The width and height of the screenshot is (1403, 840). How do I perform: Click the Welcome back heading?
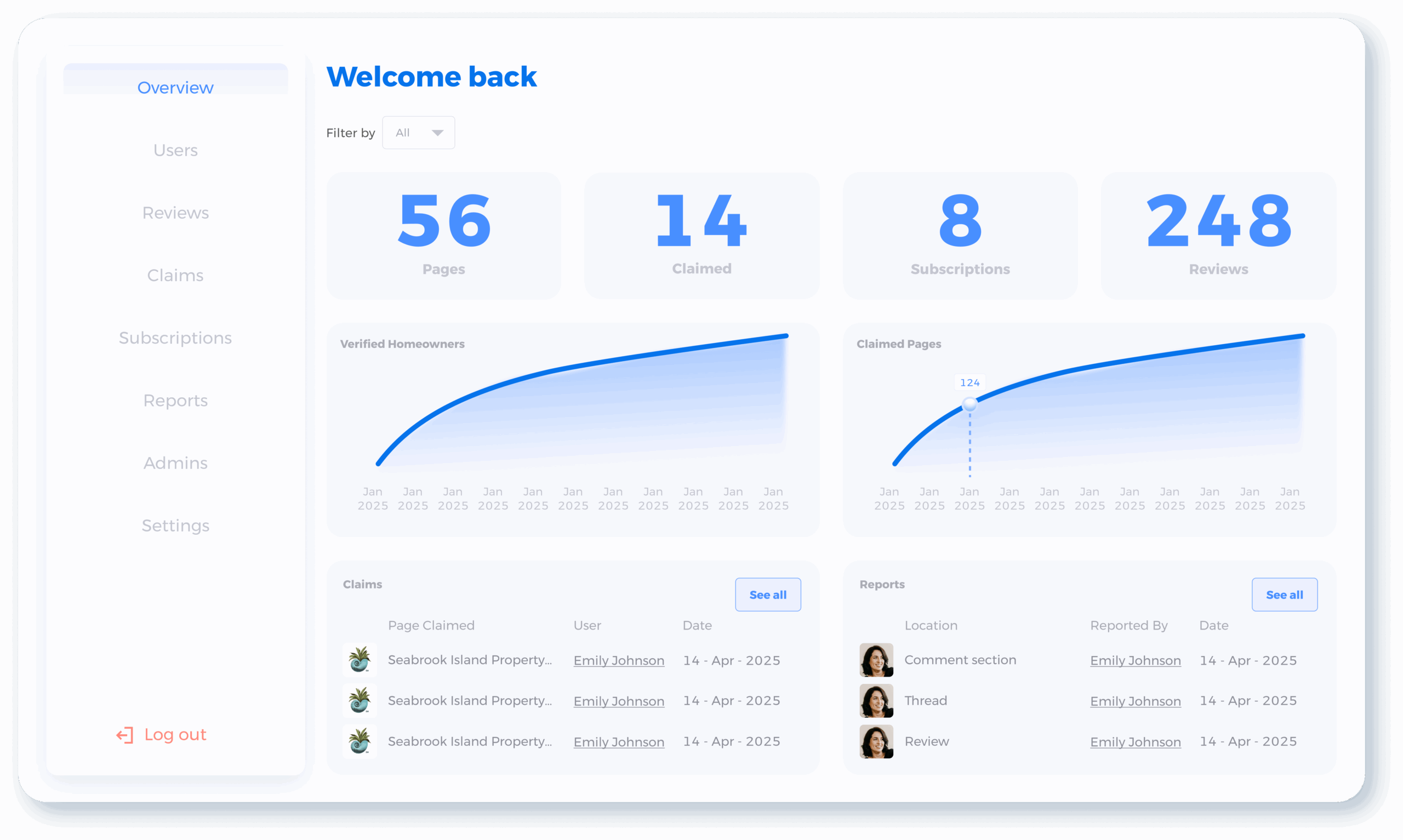pyautogui.click(x=431, y=76)
